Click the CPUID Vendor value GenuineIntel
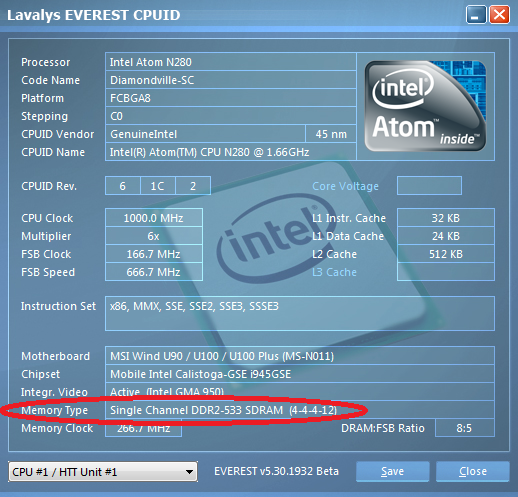 click(x=205, y=134)
